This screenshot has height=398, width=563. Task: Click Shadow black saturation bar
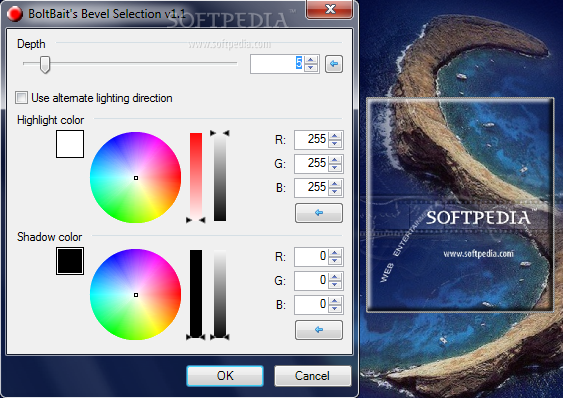click(196, 294)
